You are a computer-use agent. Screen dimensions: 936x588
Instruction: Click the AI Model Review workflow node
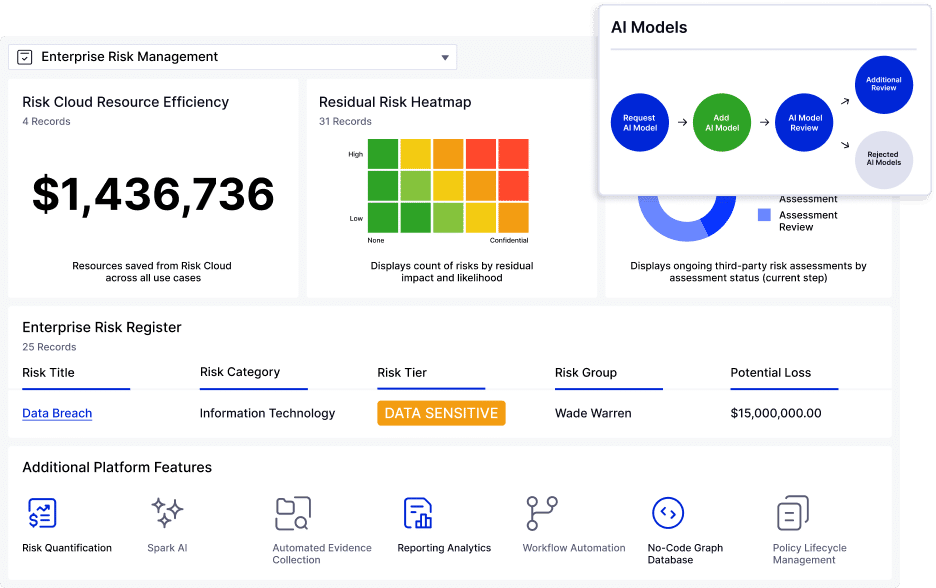tap(804, 123)
